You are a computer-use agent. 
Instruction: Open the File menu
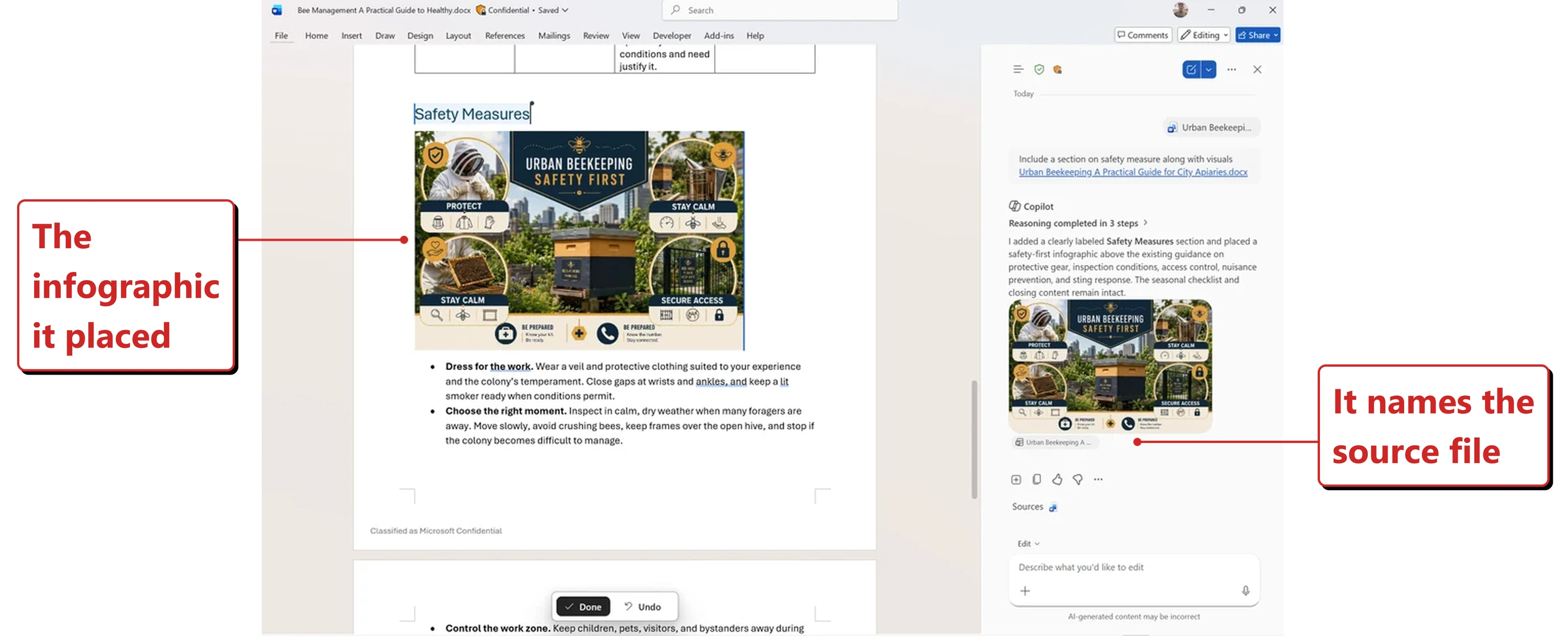click(281, 35)
